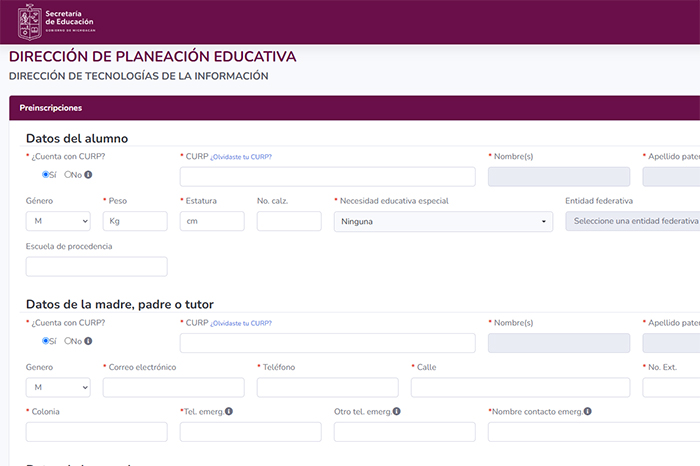The image size is (700, 466).
Task: Open the tutor Genero dropdown
Action: [x=57, y=387]
